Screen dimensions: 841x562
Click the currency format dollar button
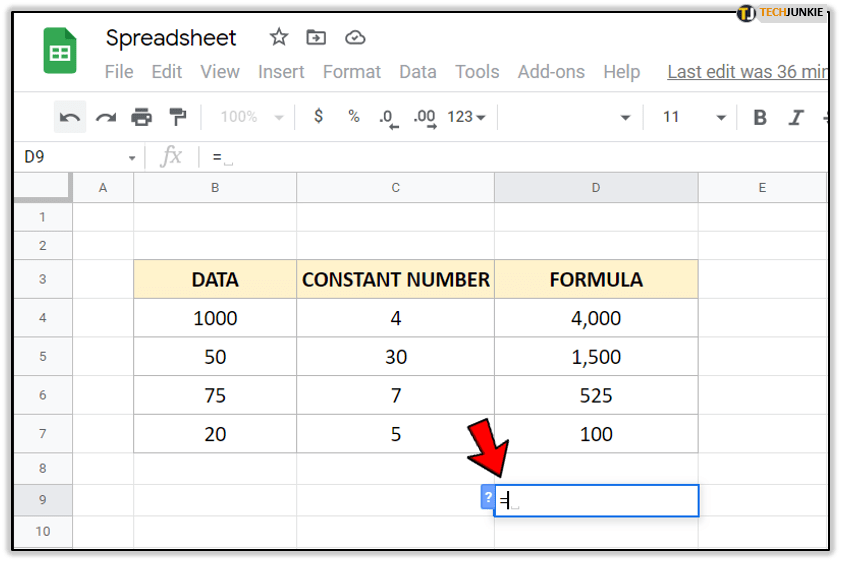319,117
